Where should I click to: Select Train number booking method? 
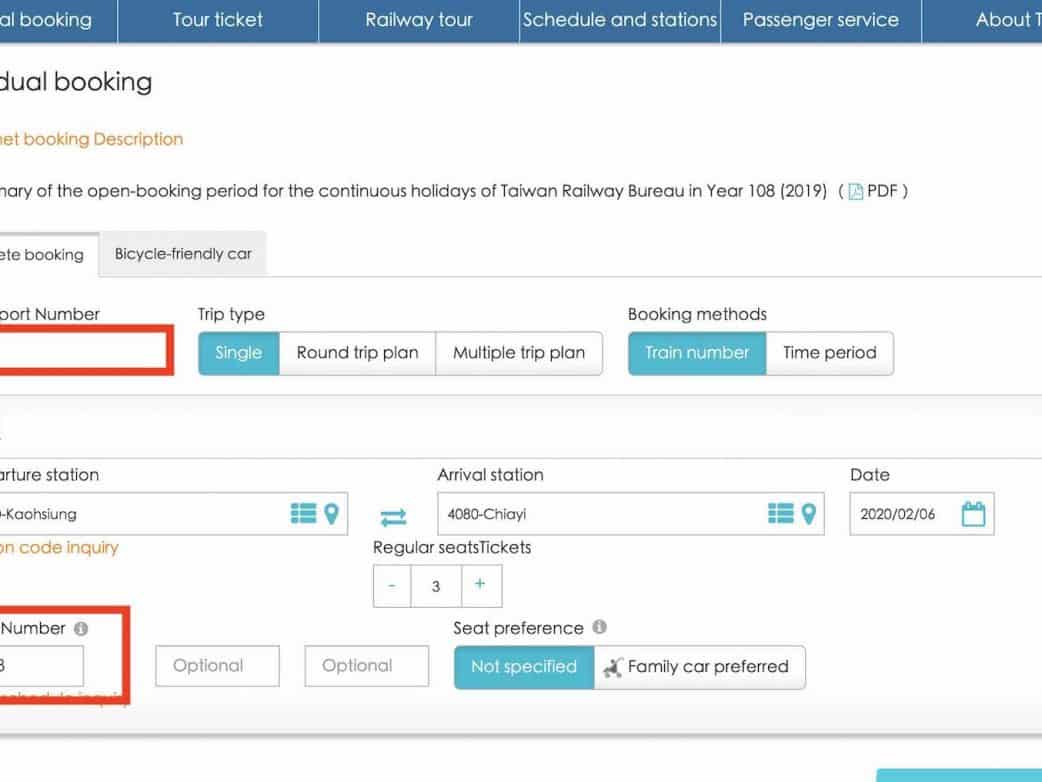pos(697,353)
